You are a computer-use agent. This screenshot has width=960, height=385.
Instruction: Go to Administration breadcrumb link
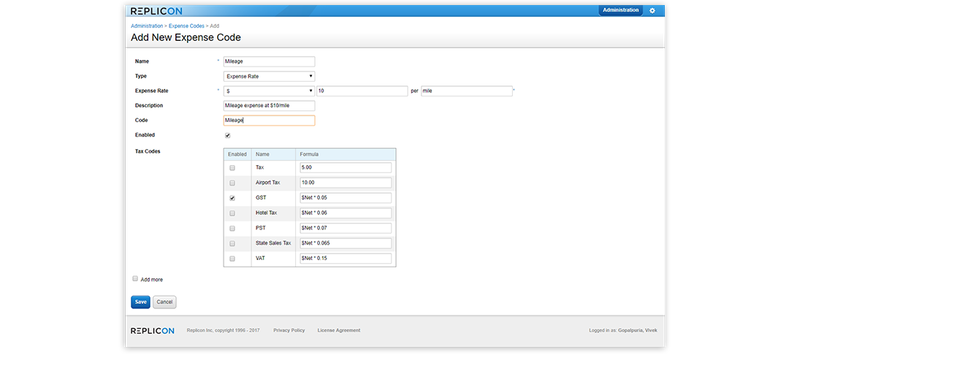point(147,26)
